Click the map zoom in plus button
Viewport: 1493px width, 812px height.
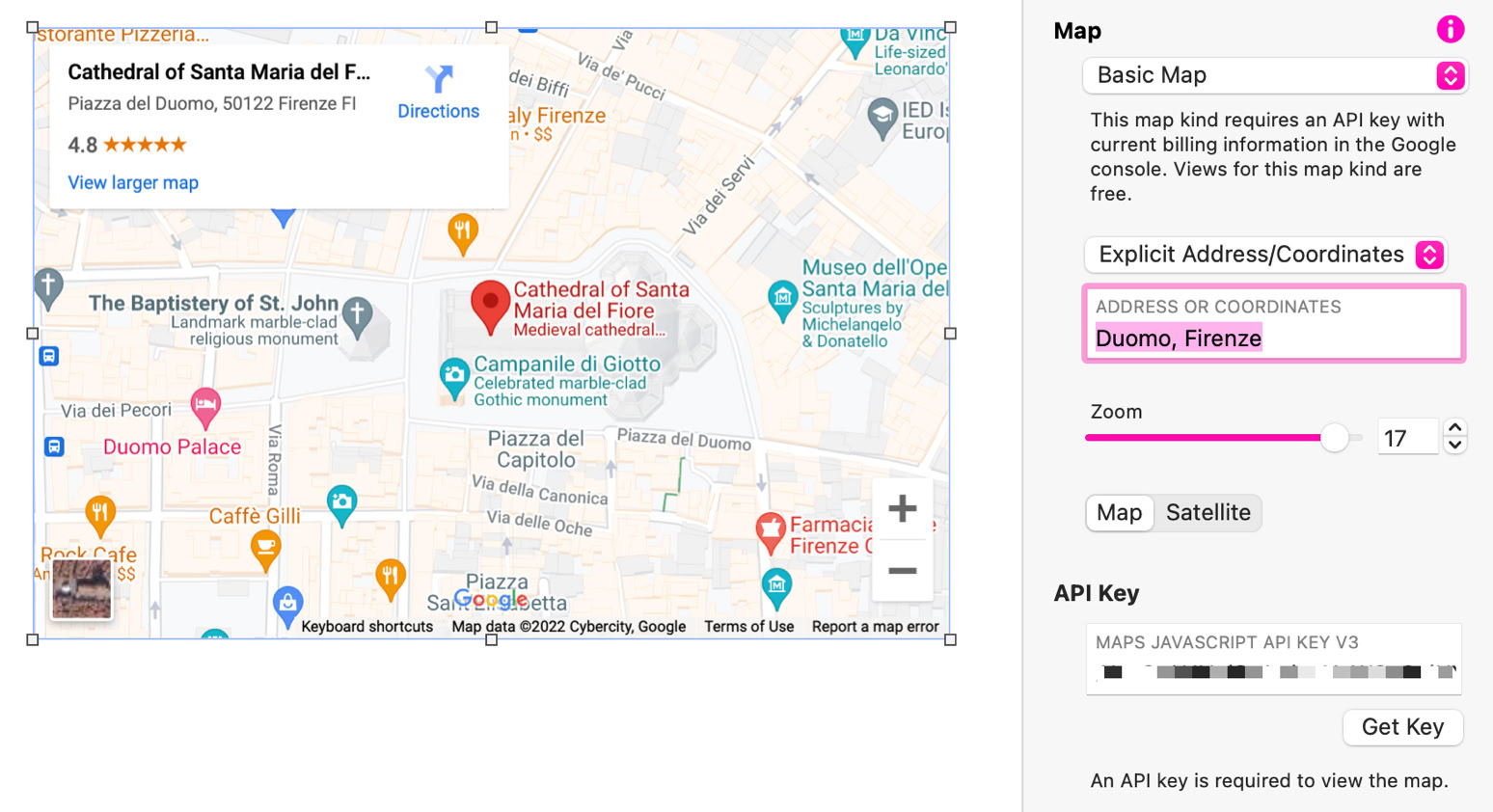pos(902,508)
